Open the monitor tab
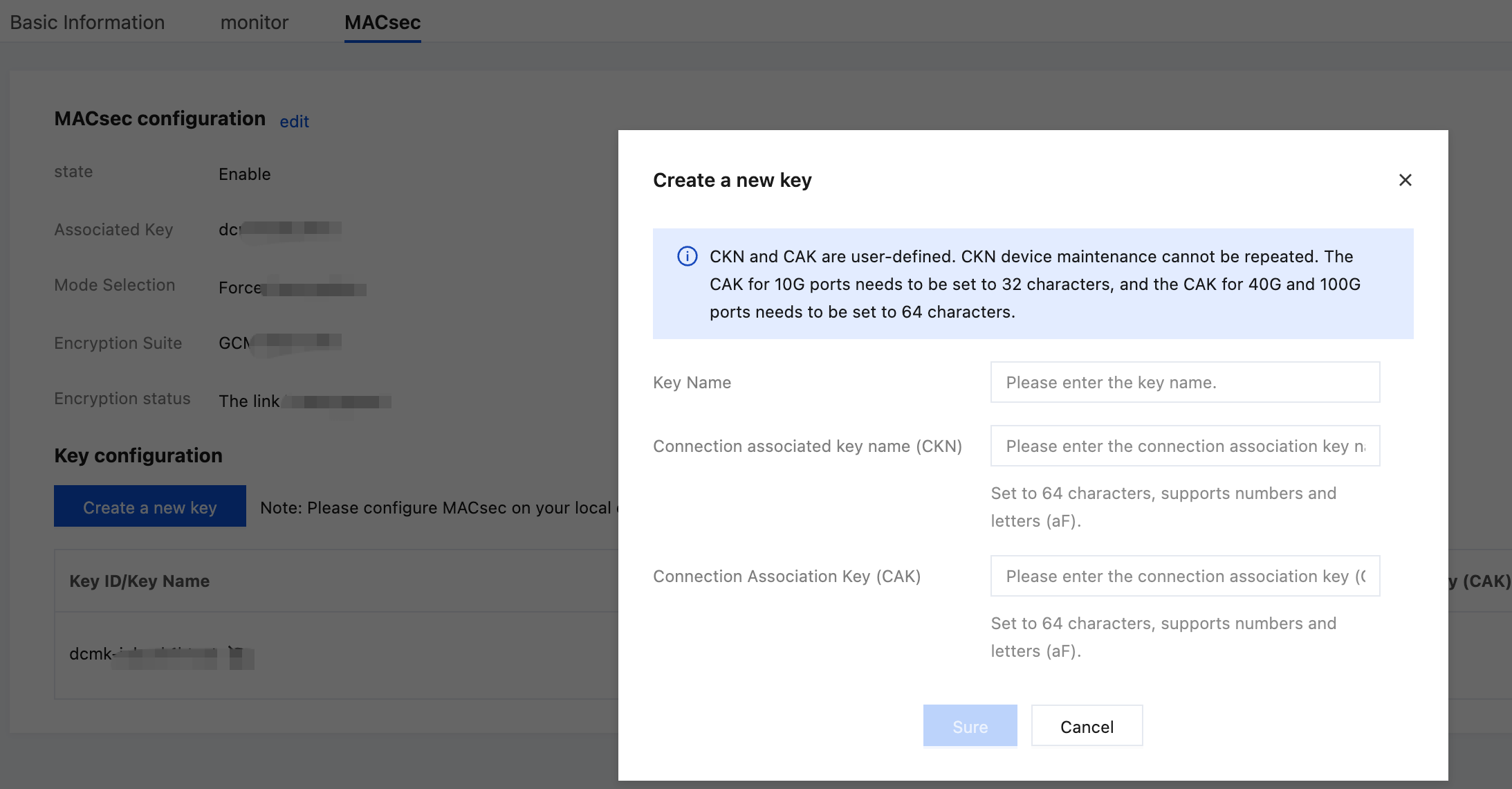This screenshot has width=1512, height=789. 254,22
